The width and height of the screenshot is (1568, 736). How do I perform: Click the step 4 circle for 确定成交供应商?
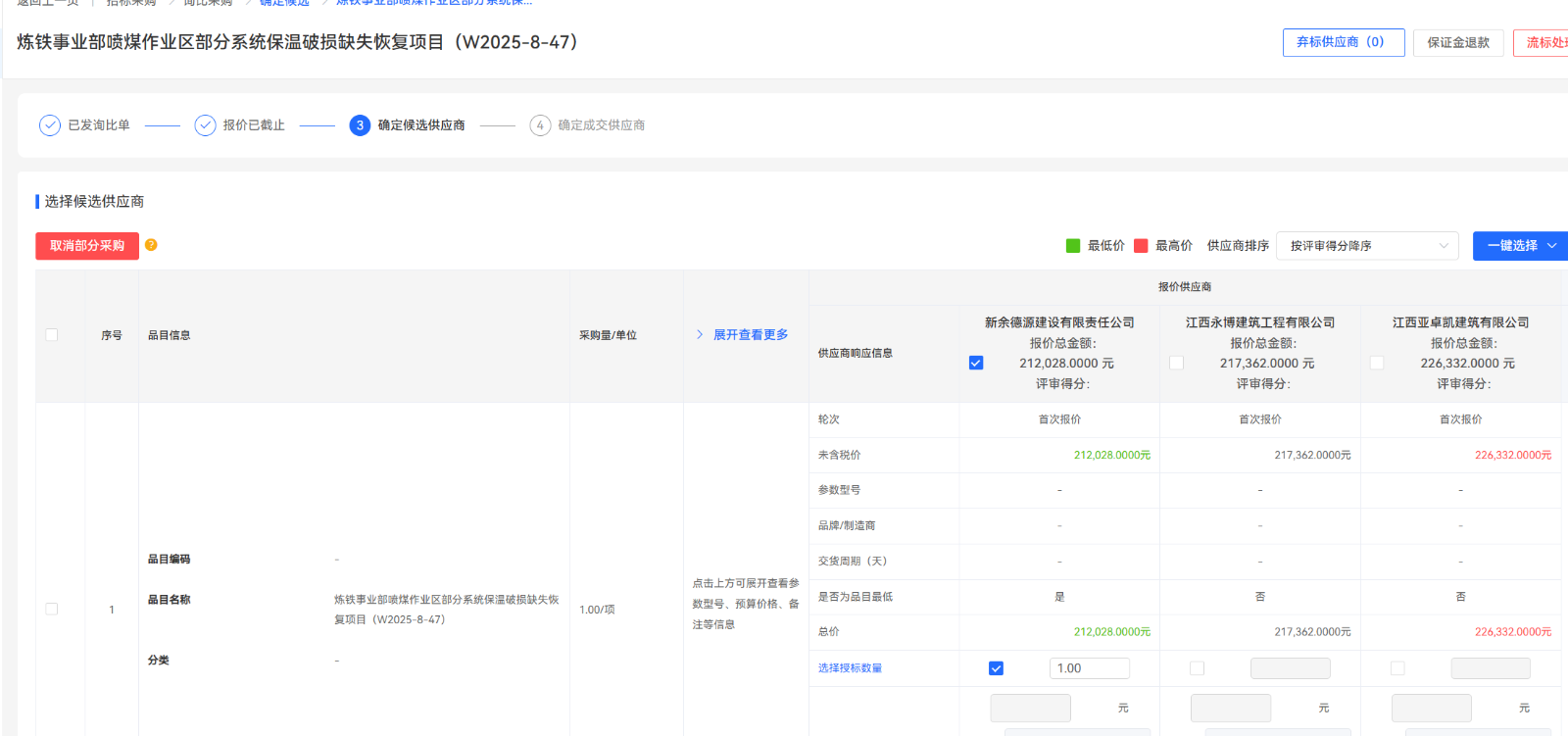tap(540, 125)
